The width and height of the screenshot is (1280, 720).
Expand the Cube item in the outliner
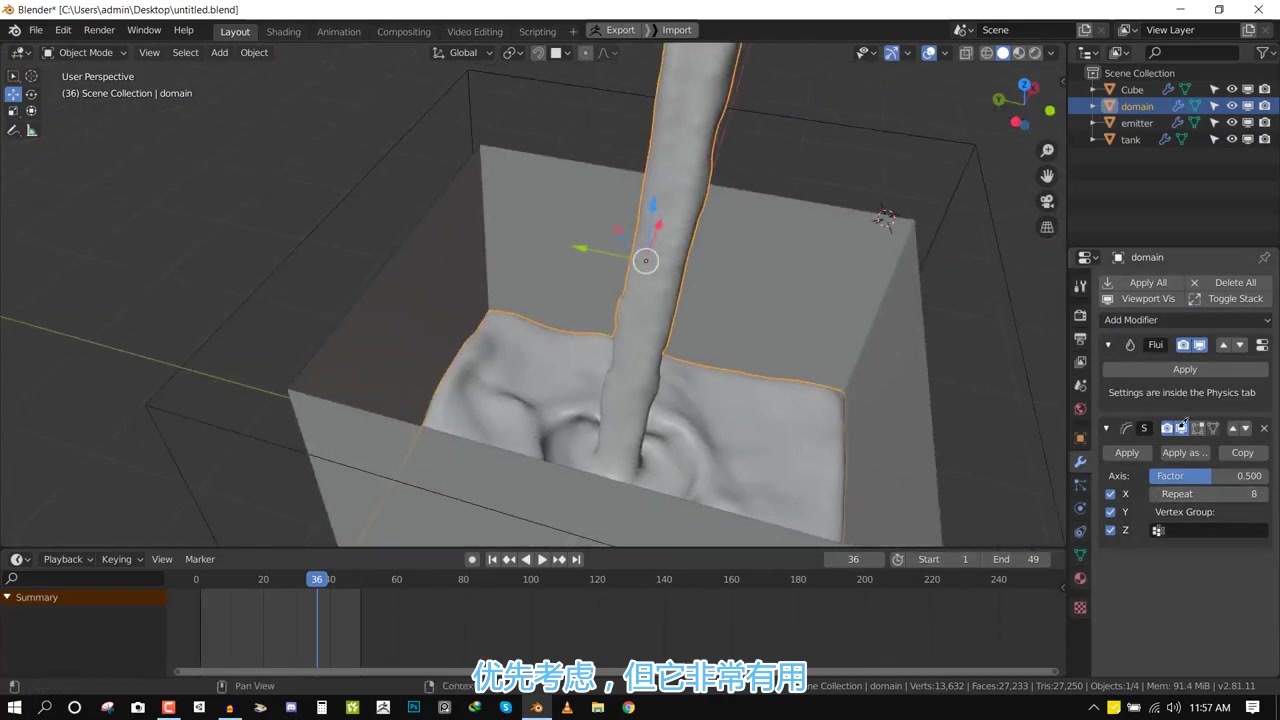pos(1092,90)
